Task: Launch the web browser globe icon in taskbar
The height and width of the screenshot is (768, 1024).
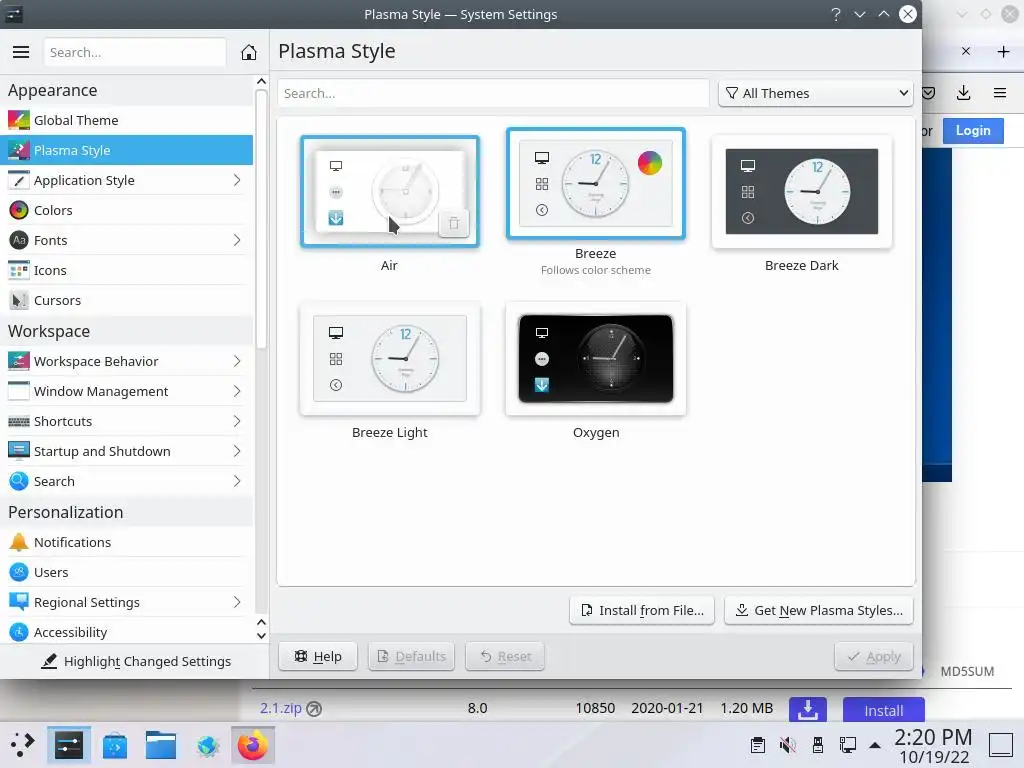Action: tap(207, 745)
